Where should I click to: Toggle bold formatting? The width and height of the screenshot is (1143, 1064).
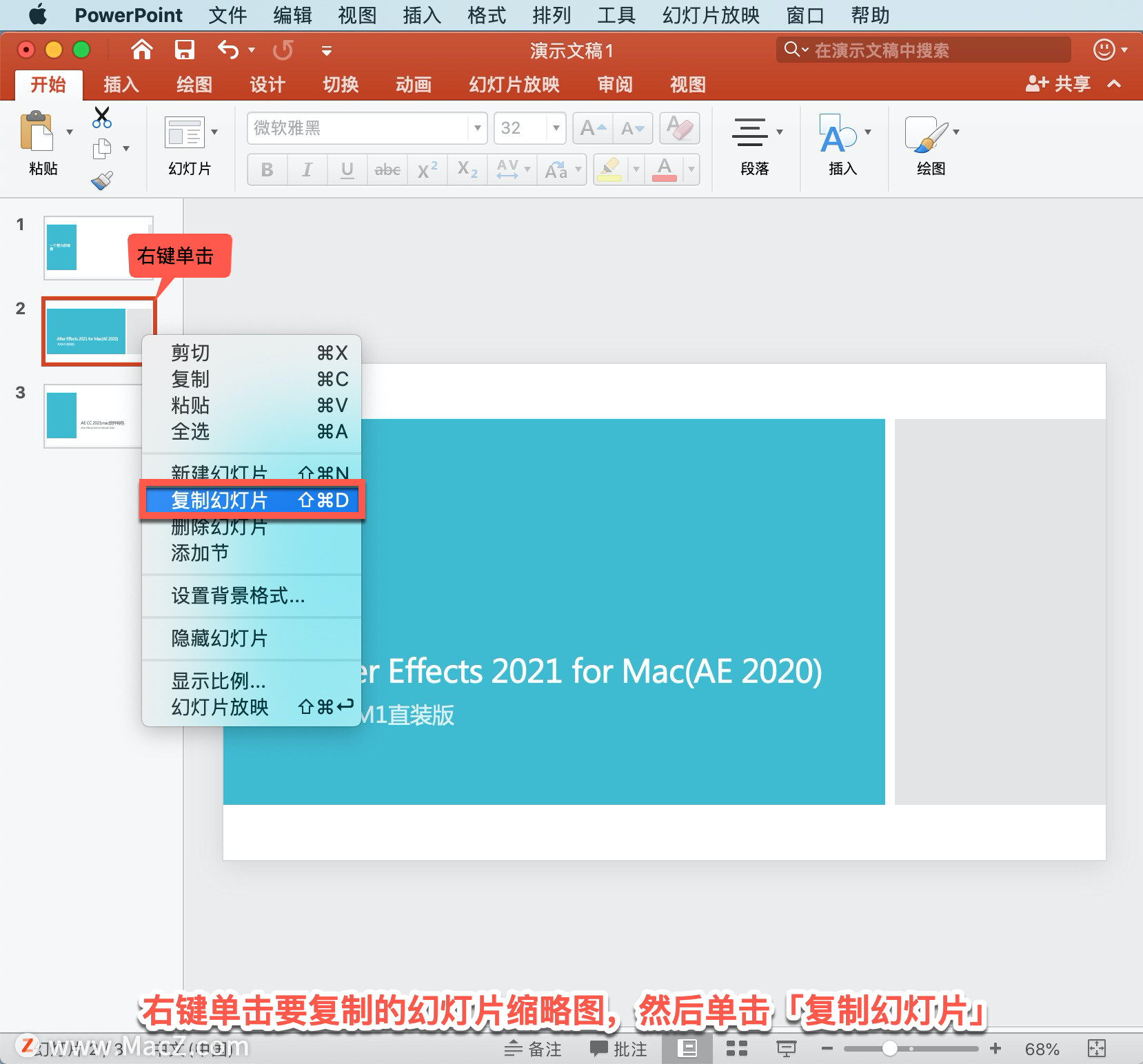coord(267,170)
